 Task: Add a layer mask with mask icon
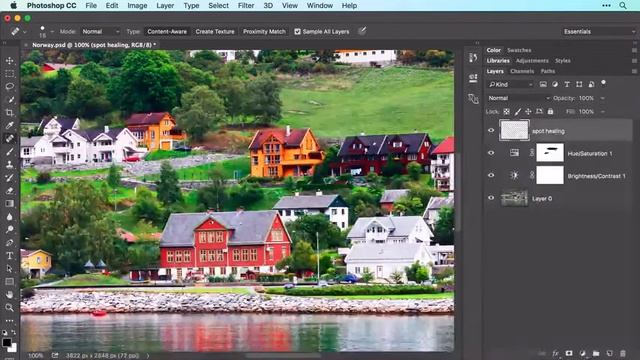[x=569, y=353]
